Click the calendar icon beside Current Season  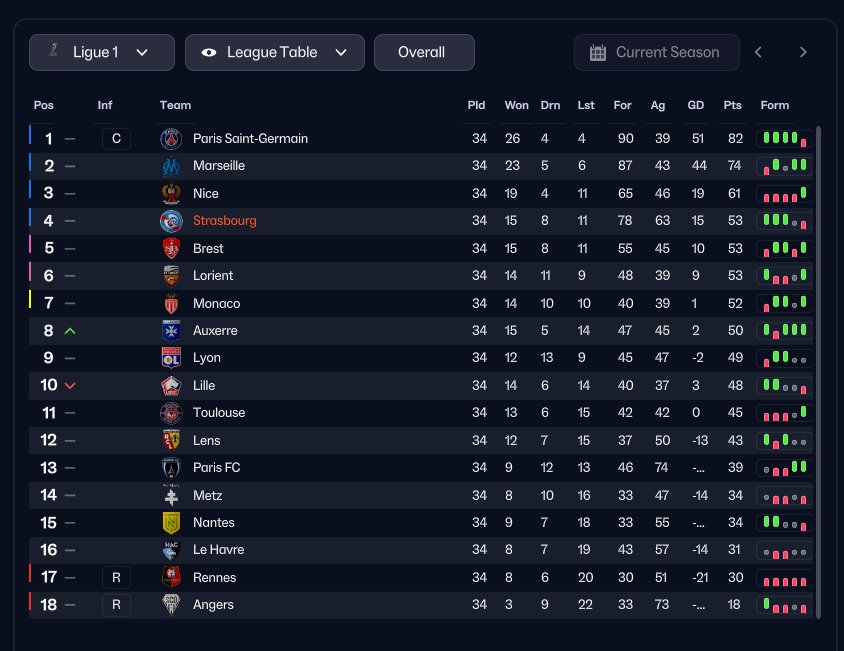click(597, 52)
